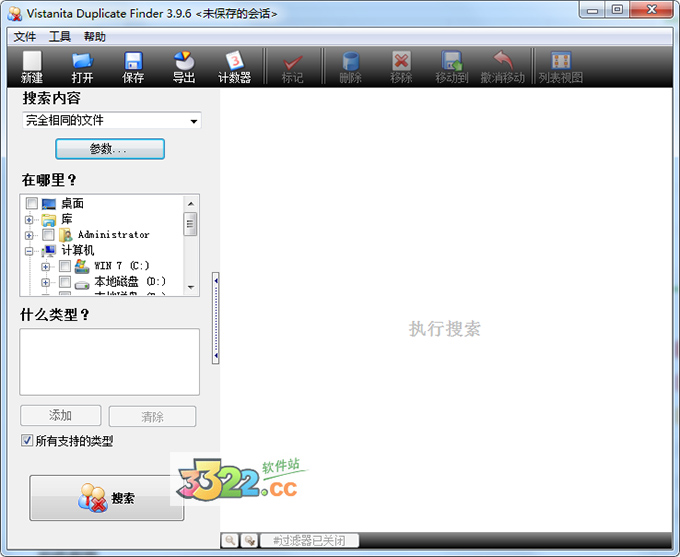
Task: Click the 新建 (New) toolbar icon
Action: [x=32, y=61]
